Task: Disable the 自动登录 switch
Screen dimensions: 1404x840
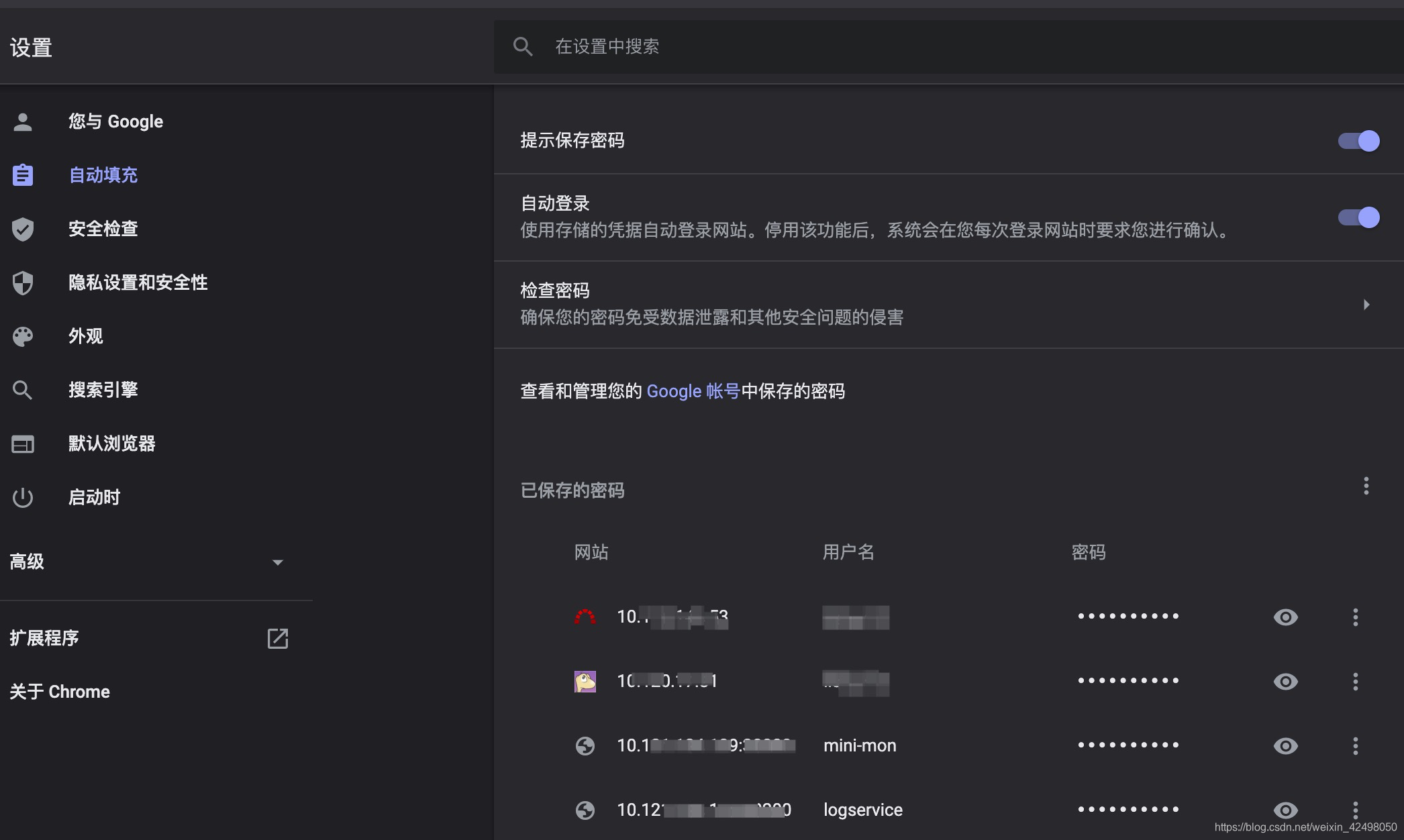Action: click(x=1358, y=217)
